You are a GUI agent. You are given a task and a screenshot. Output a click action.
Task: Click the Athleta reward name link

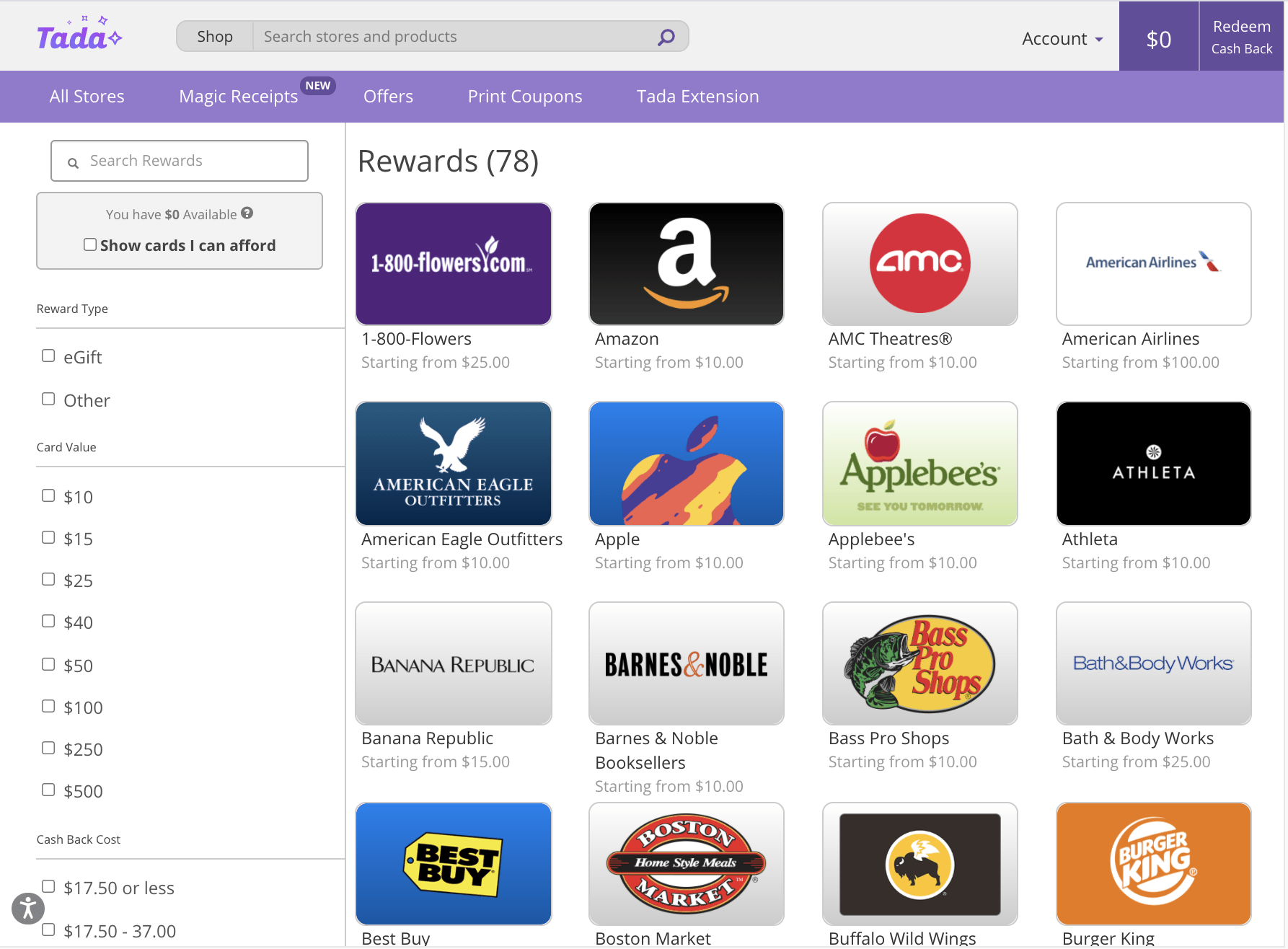[x=1090, y=539]
